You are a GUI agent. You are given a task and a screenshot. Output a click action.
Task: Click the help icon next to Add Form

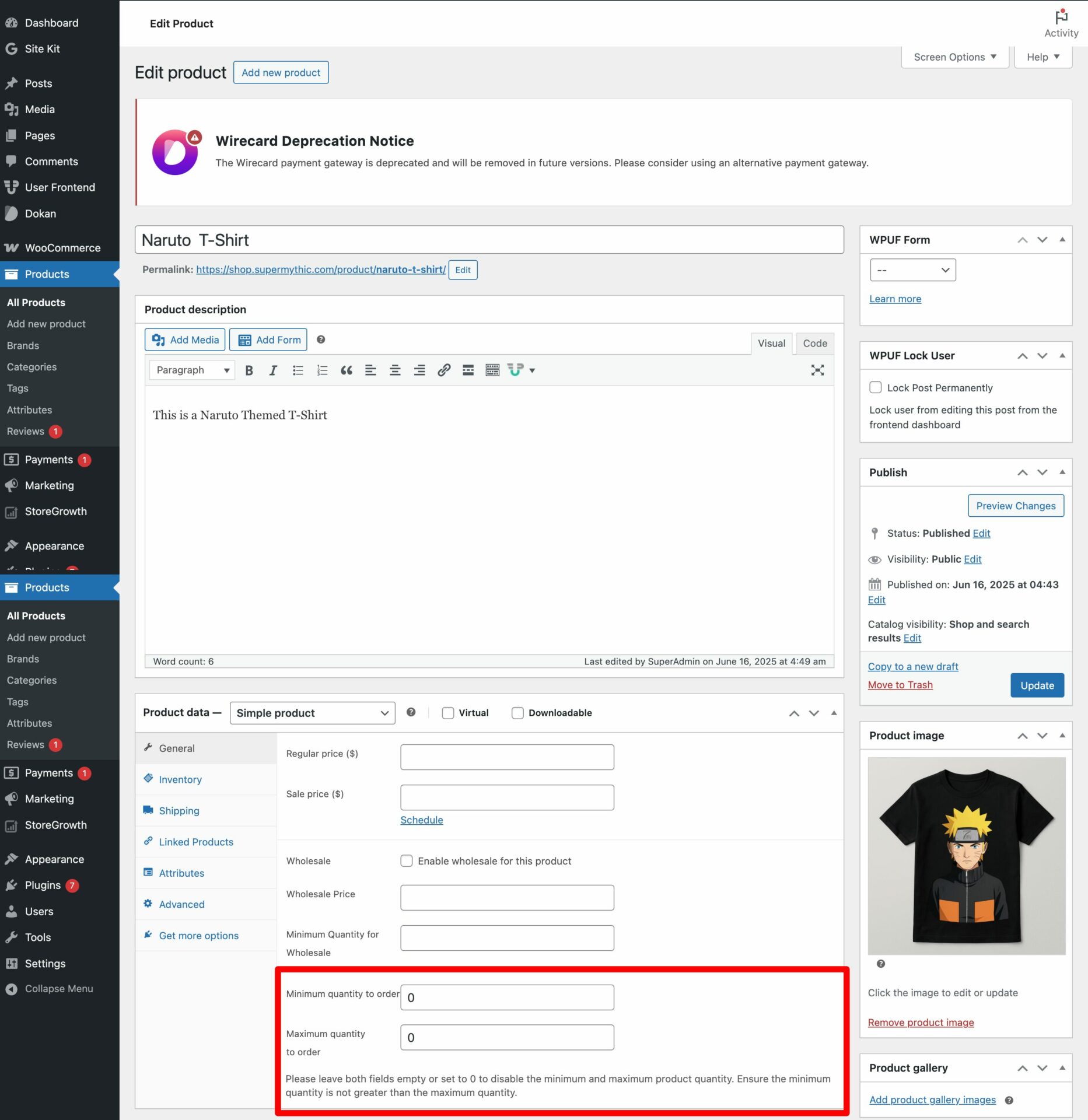321,339
